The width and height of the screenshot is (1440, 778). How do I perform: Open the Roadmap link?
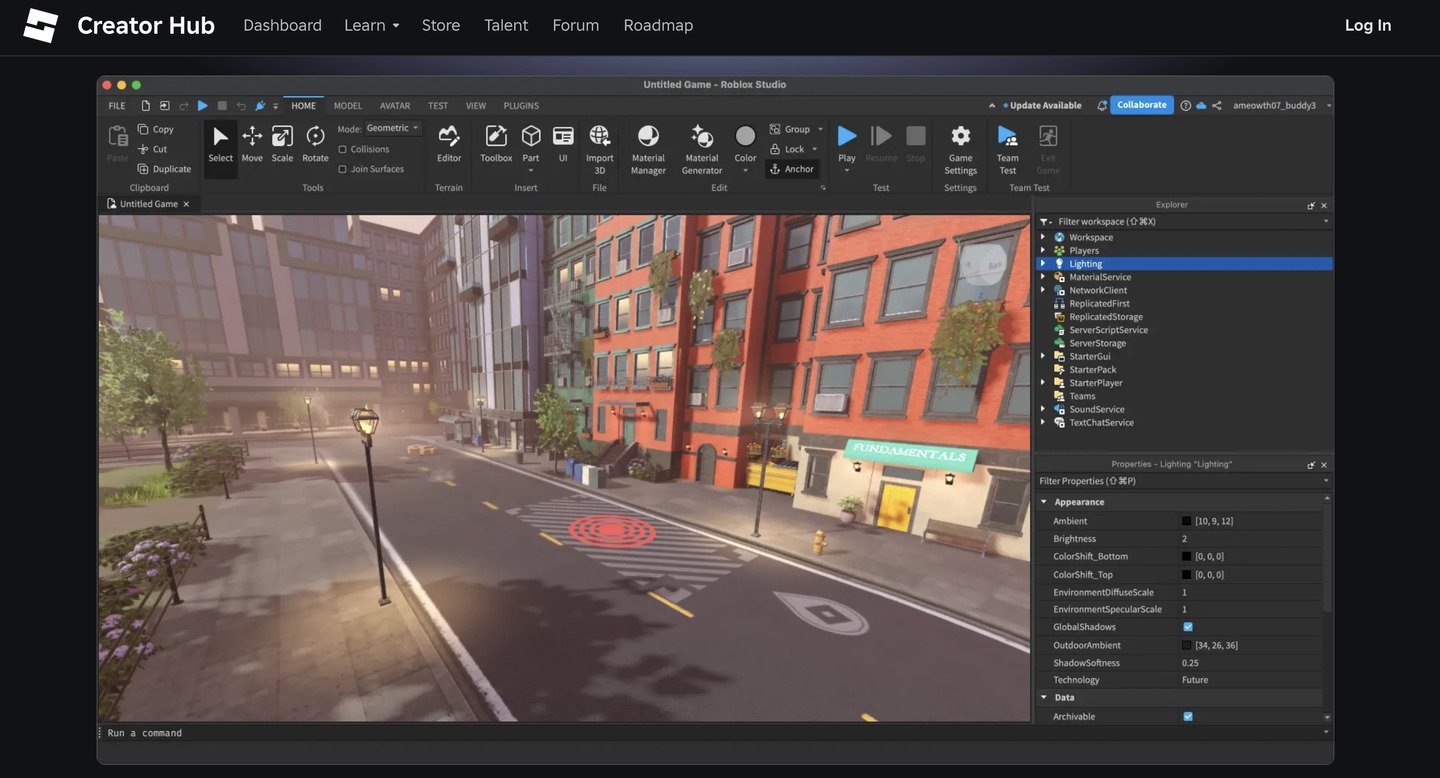coord(658,25)
